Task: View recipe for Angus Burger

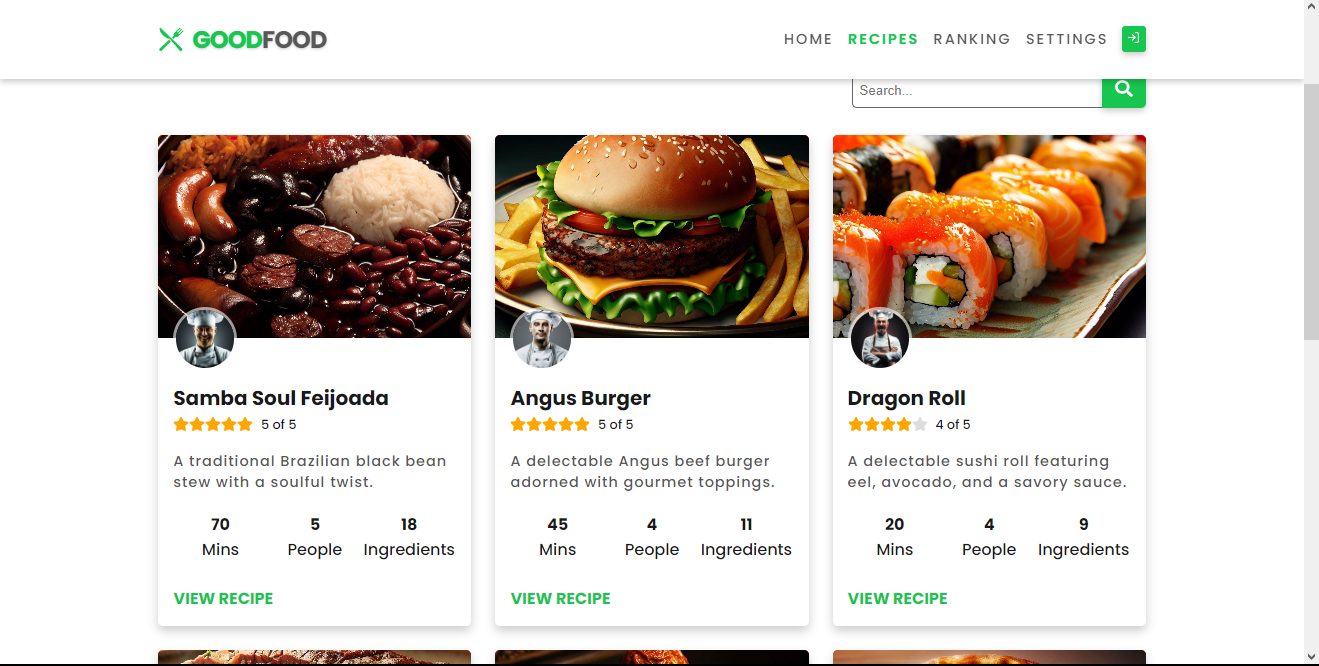Action: pyautogui.click(x=560, y=598)
